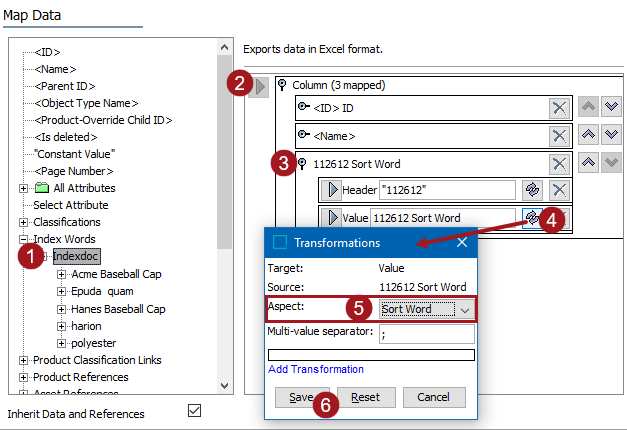Click the Map Data heading tab
This screenshot has width=627, height=430.
click(x=32, y=15)
